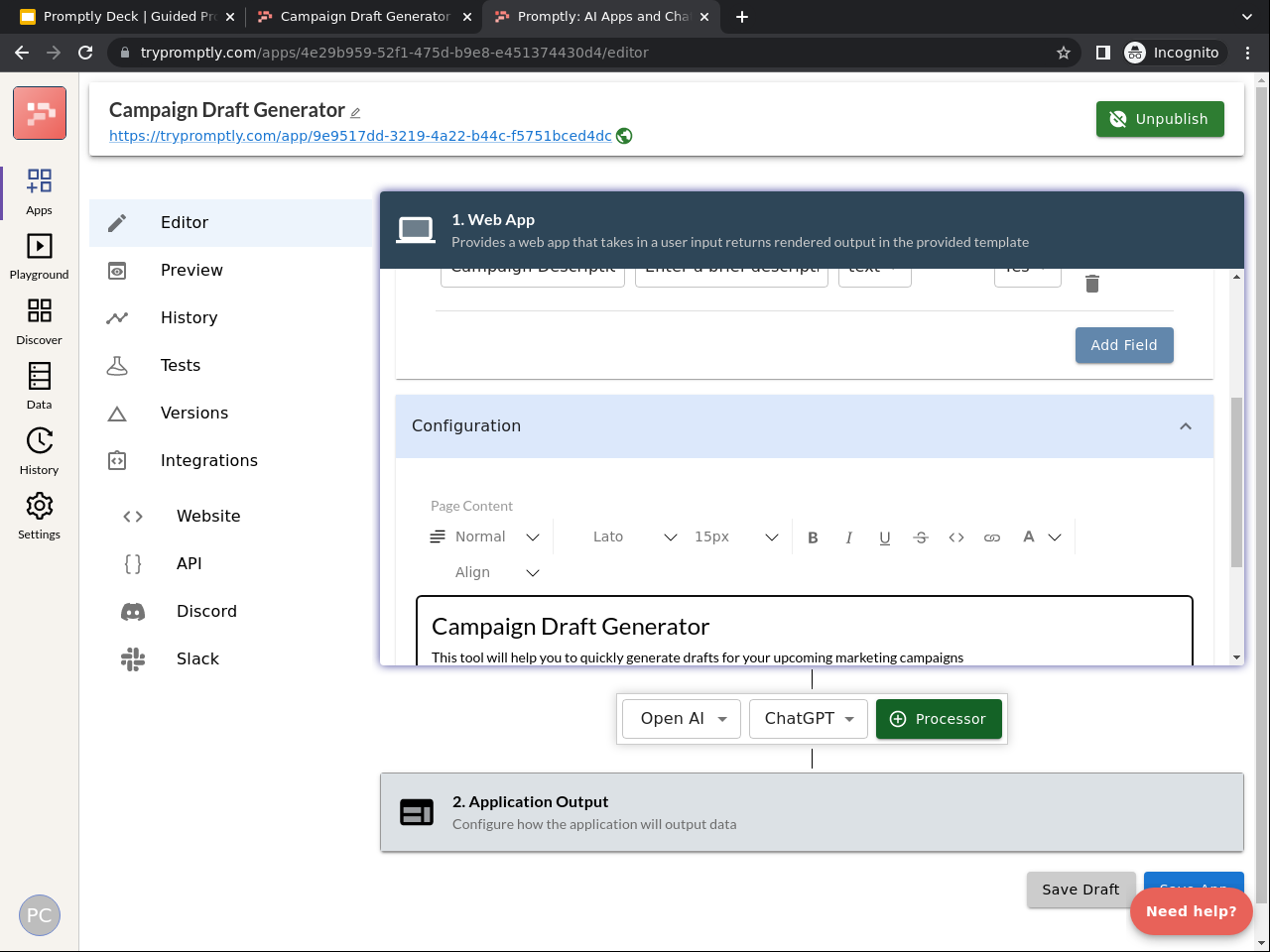This screenshot has height=952, width=1270.
Task: Reload the browser page
Action: point(85,53)
